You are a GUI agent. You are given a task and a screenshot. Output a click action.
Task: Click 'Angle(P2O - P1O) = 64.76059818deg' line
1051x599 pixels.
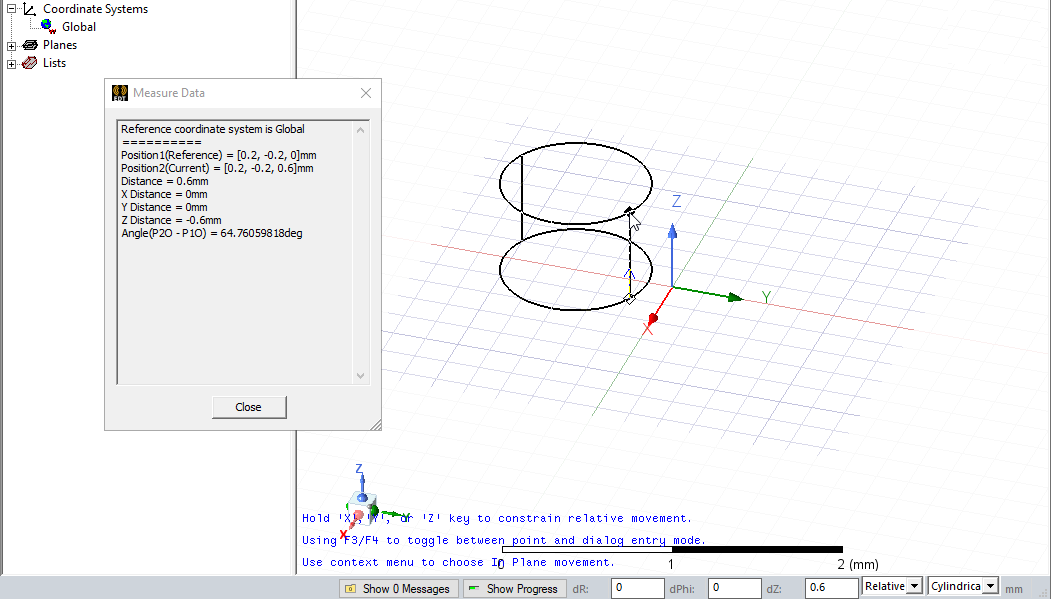pos(212,233)
